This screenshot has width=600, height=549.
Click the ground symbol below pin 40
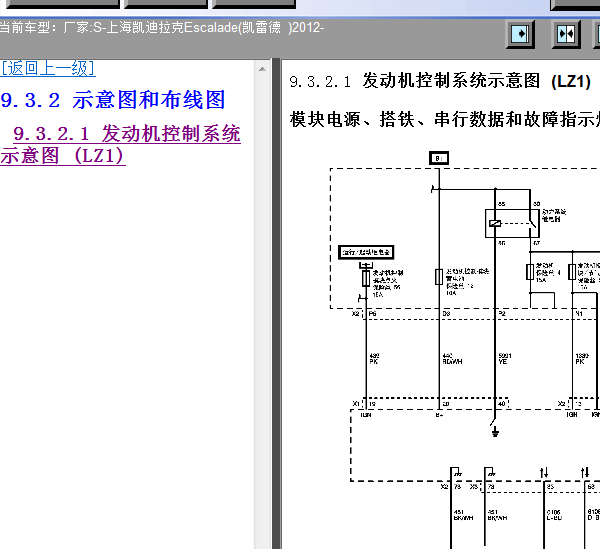495,430
